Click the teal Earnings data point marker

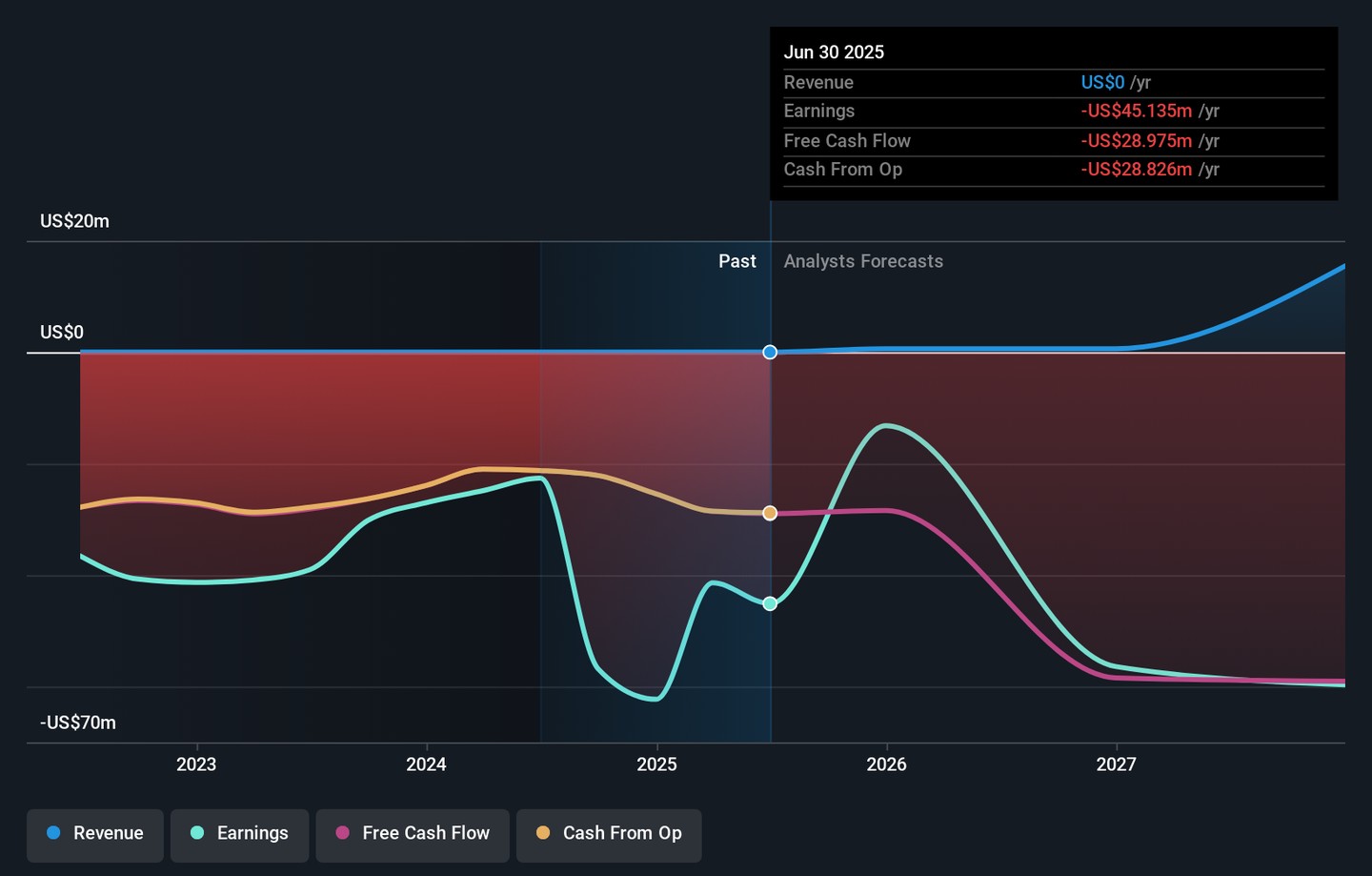[770, 603]
